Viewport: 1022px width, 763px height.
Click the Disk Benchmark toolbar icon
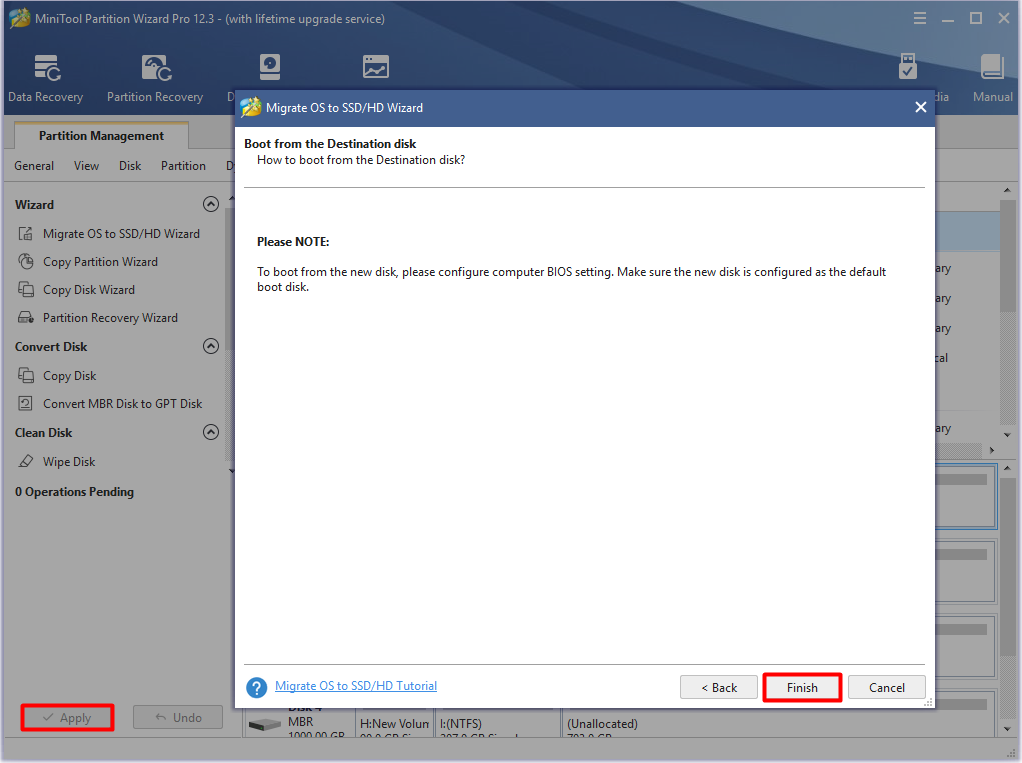(269, 67)
